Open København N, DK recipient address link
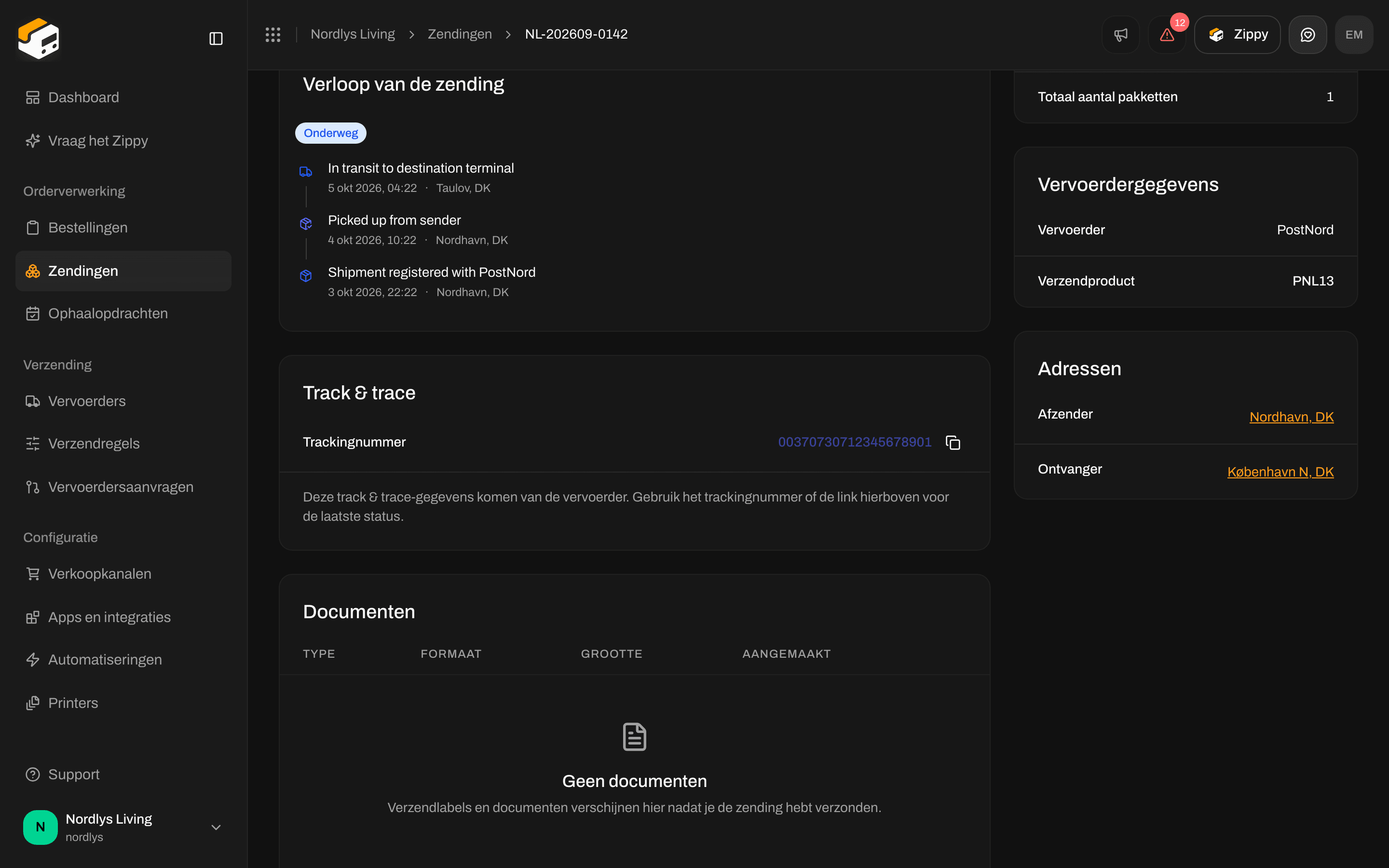 (1280, 472)
